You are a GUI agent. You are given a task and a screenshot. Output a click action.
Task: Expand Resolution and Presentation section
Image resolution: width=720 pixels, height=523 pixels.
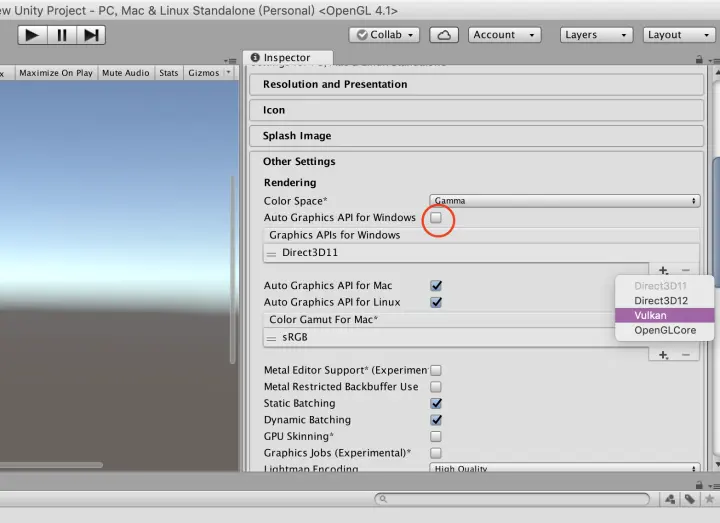[x=476, y=84]
